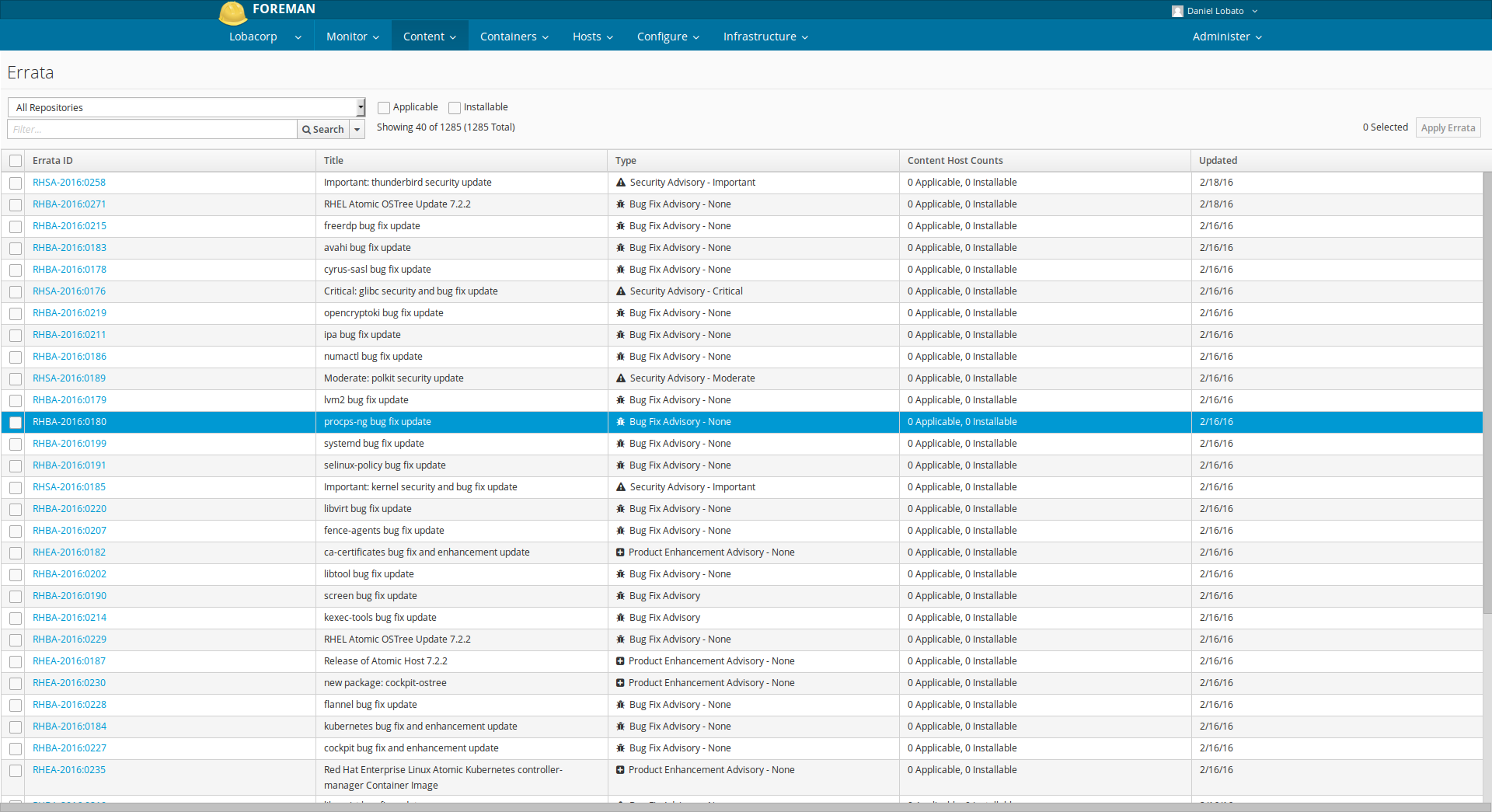Click the Apply Errata button
The height and width of the screenshot is (812, 1492).
point(1448,127)
